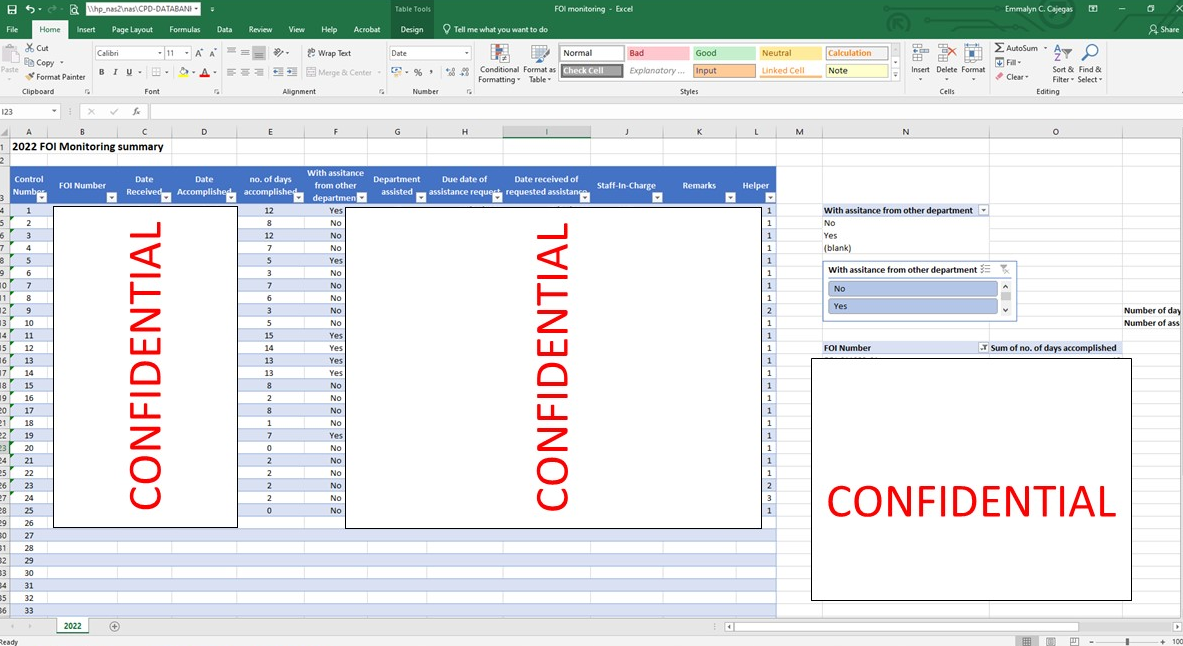1183x646 pixels.
Task: Select the Yes slicer item
Action: pos(913,306)
